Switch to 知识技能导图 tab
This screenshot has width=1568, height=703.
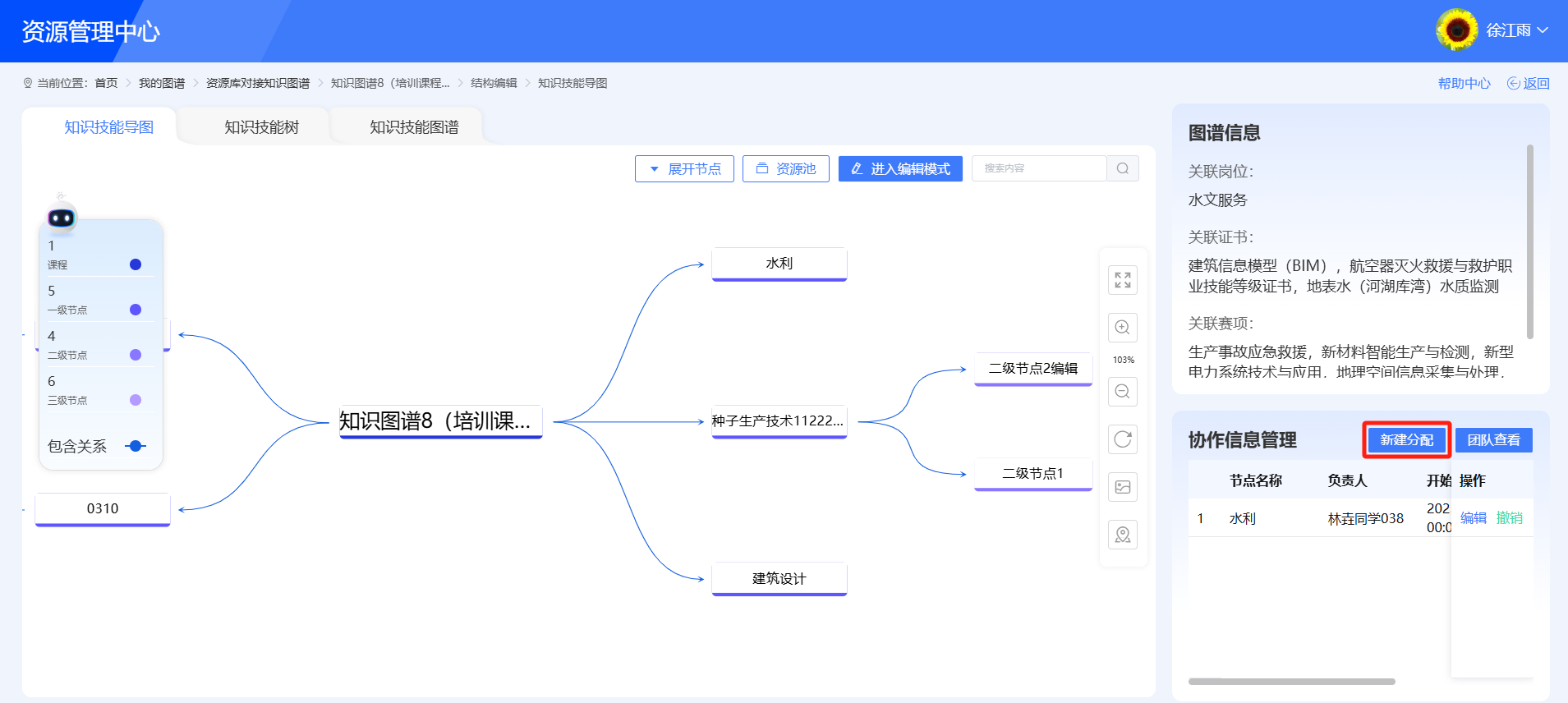[x=109, y=127]
